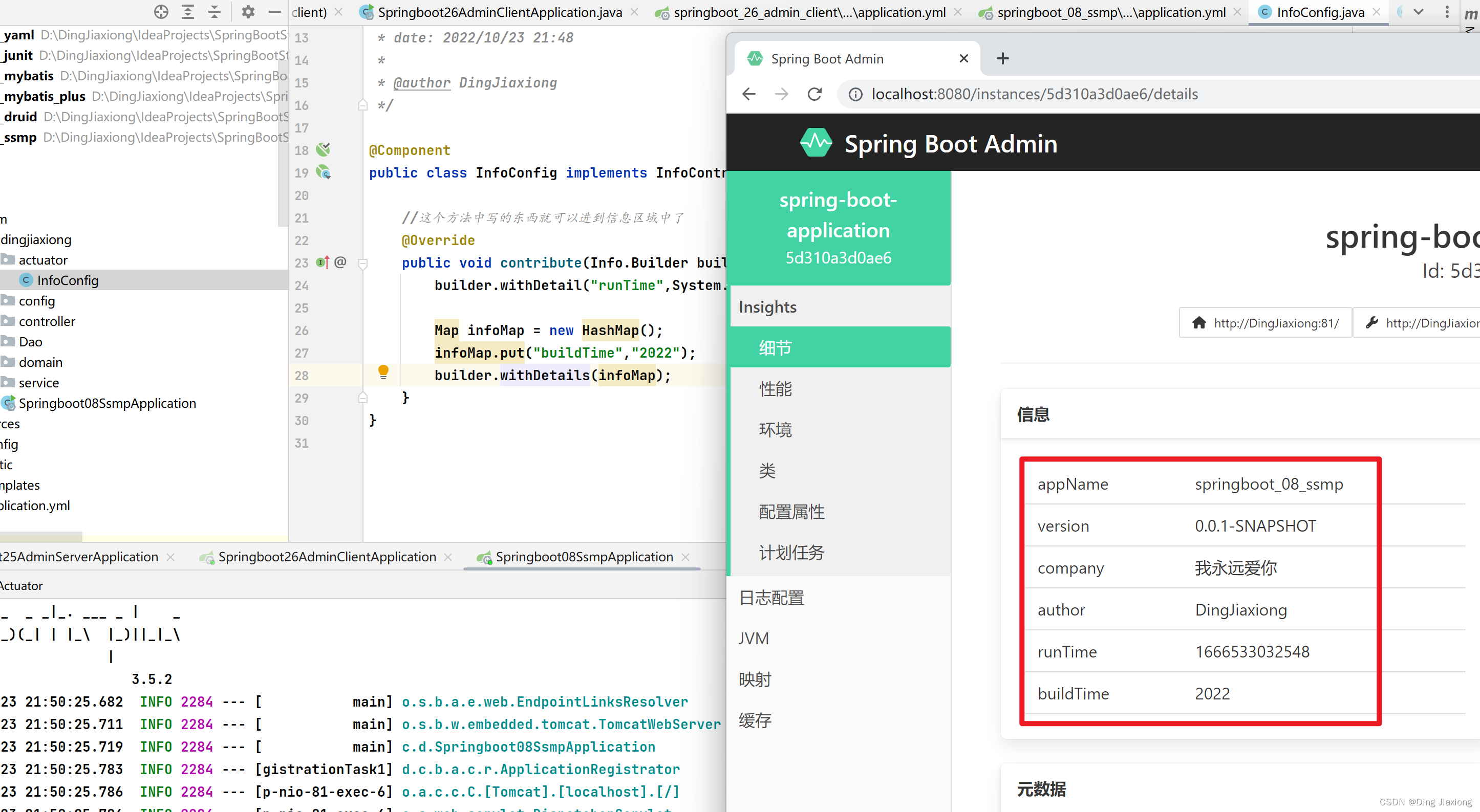Expand the actuator folder in project tree
Viewport: 1480px width, 812px height.
(x=43, y=260)
